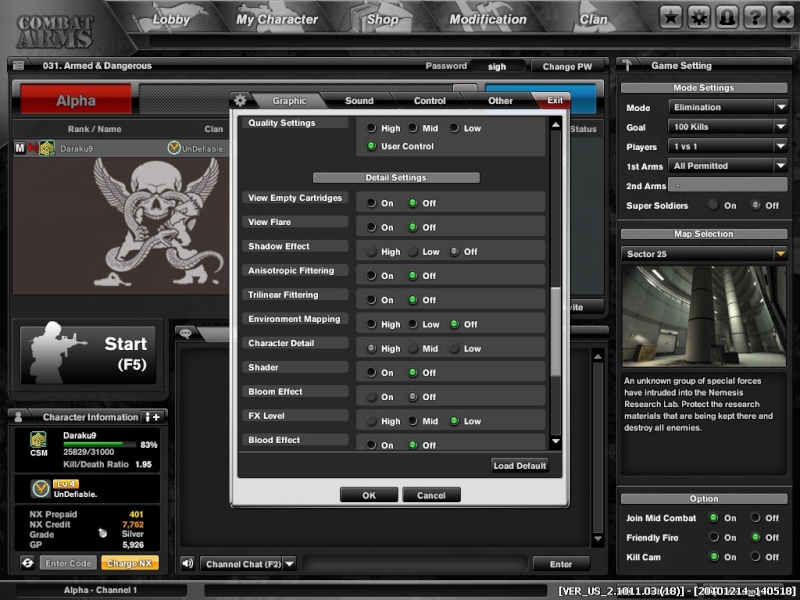Click the Exit tab on options dialog

coord(555,100)
